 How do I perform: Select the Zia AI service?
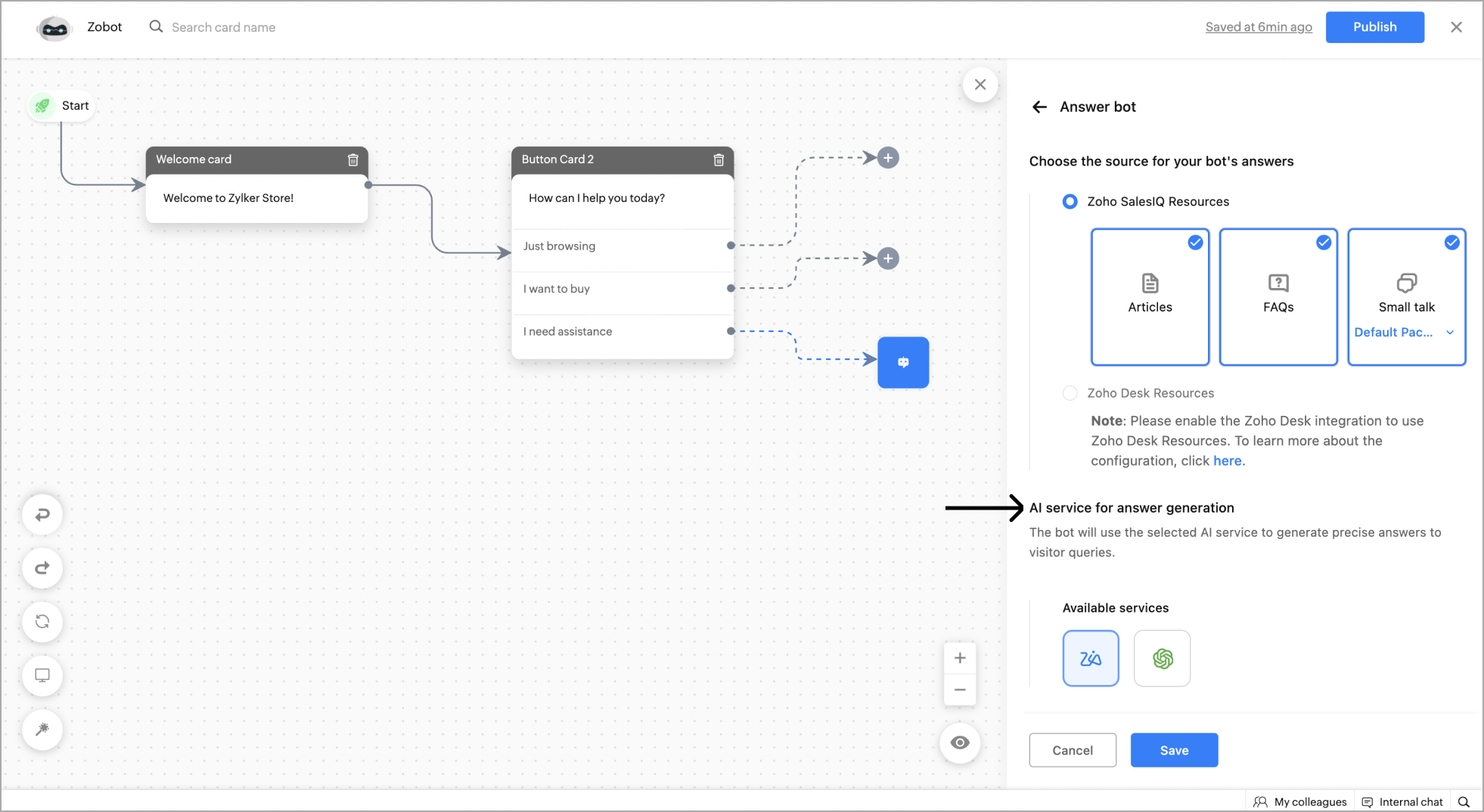1091,659
